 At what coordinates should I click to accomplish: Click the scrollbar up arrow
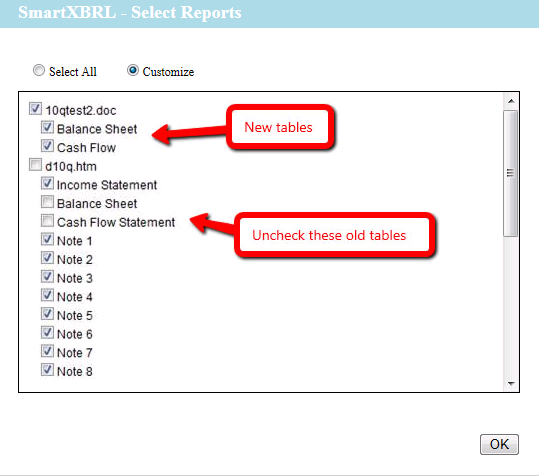coord(511,101)
